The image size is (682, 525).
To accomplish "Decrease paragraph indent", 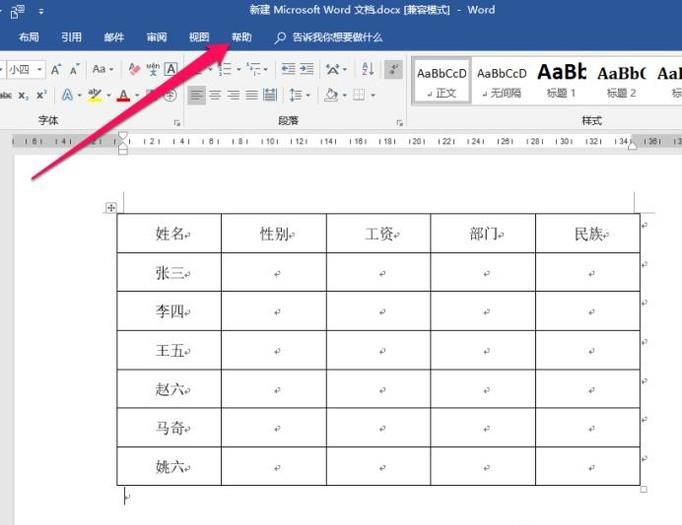I will click(x=288, y=69).
